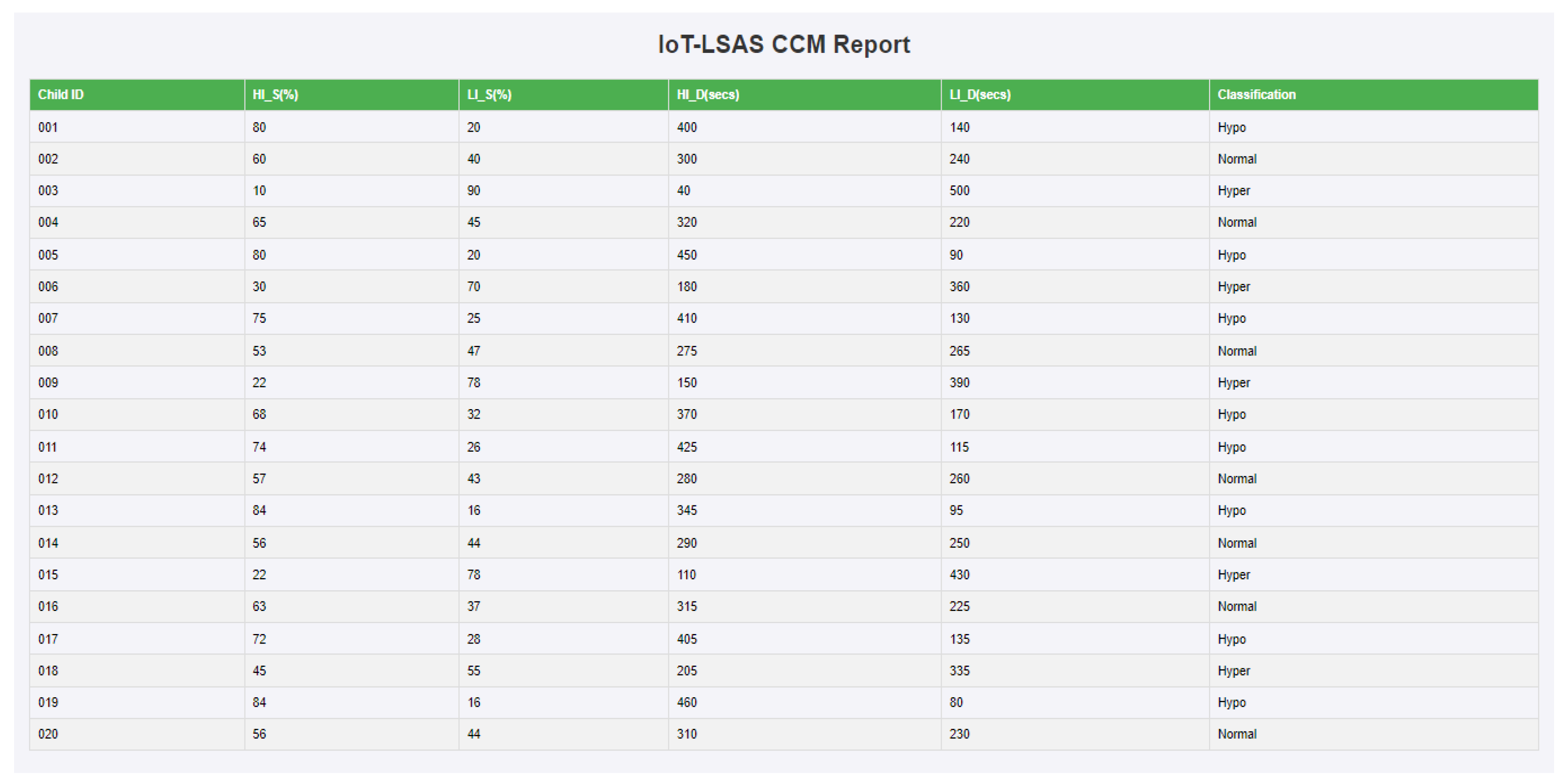The width and height of the screenshot is (1567, 784).
Task: Click LI_D value 500 in row 003
Action: (x=959, y=191)
